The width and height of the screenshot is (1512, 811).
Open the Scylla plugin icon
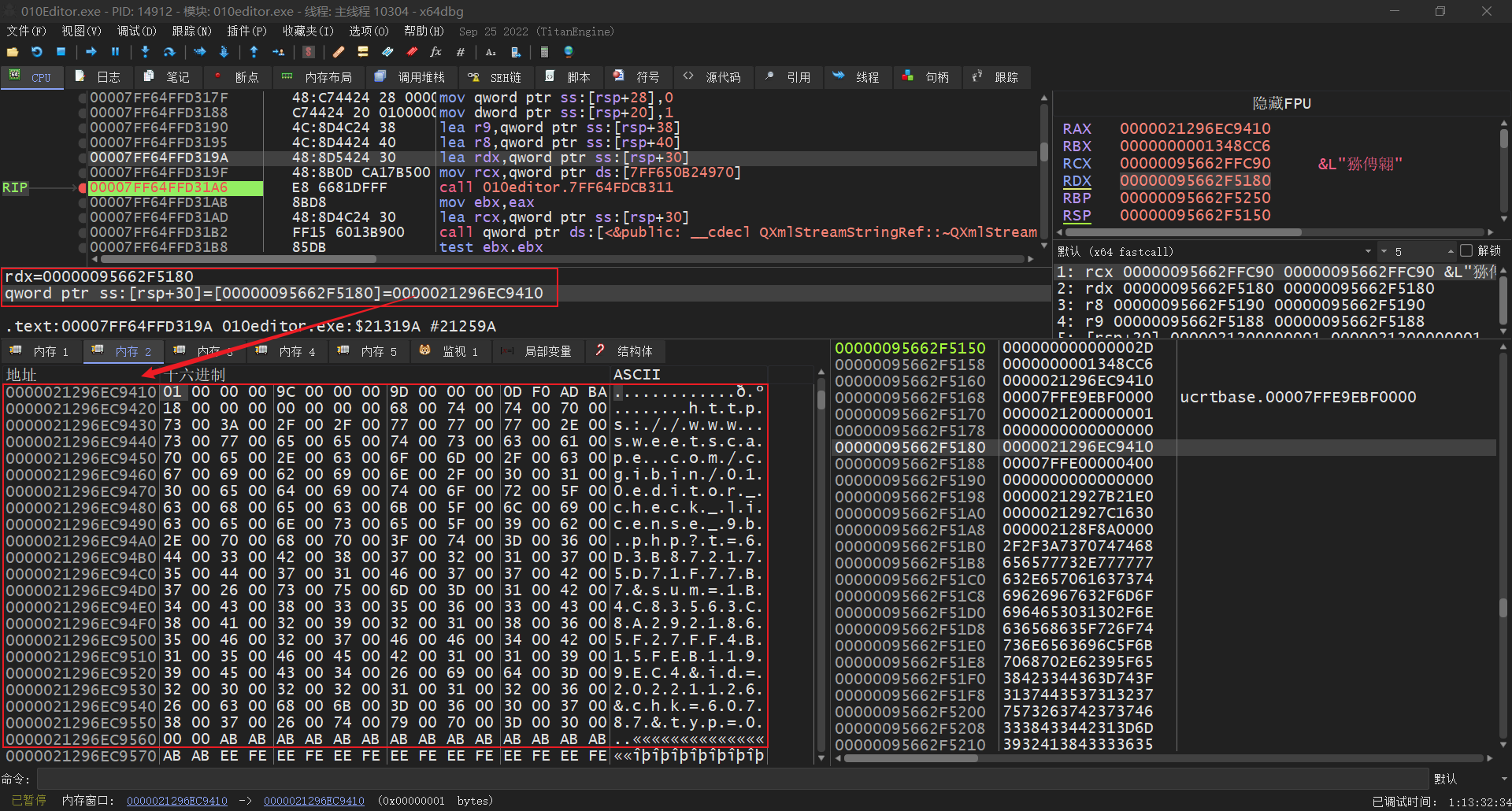click(309, 52)
